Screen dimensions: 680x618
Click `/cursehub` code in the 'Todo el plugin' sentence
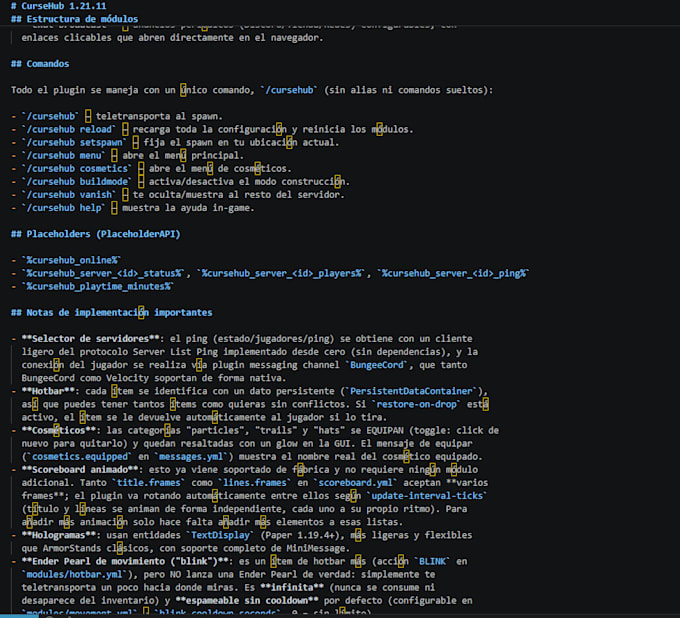tap(289, 90)
